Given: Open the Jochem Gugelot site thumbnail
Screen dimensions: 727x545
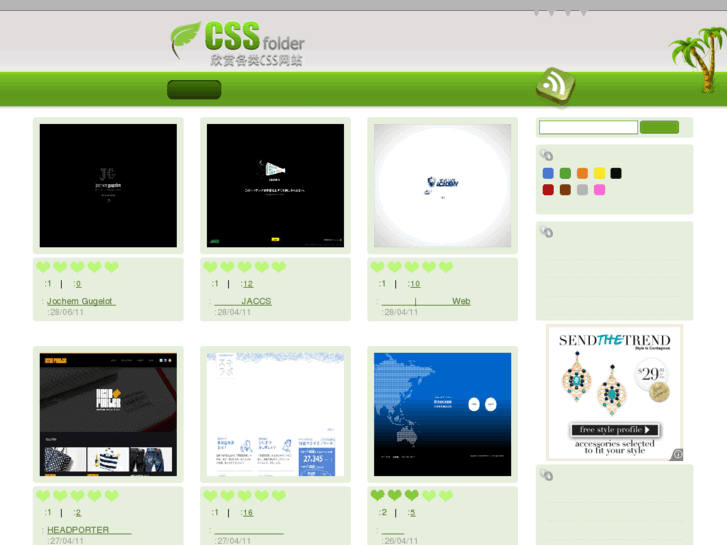Looking at the screenshot, I should pos(108,186).
